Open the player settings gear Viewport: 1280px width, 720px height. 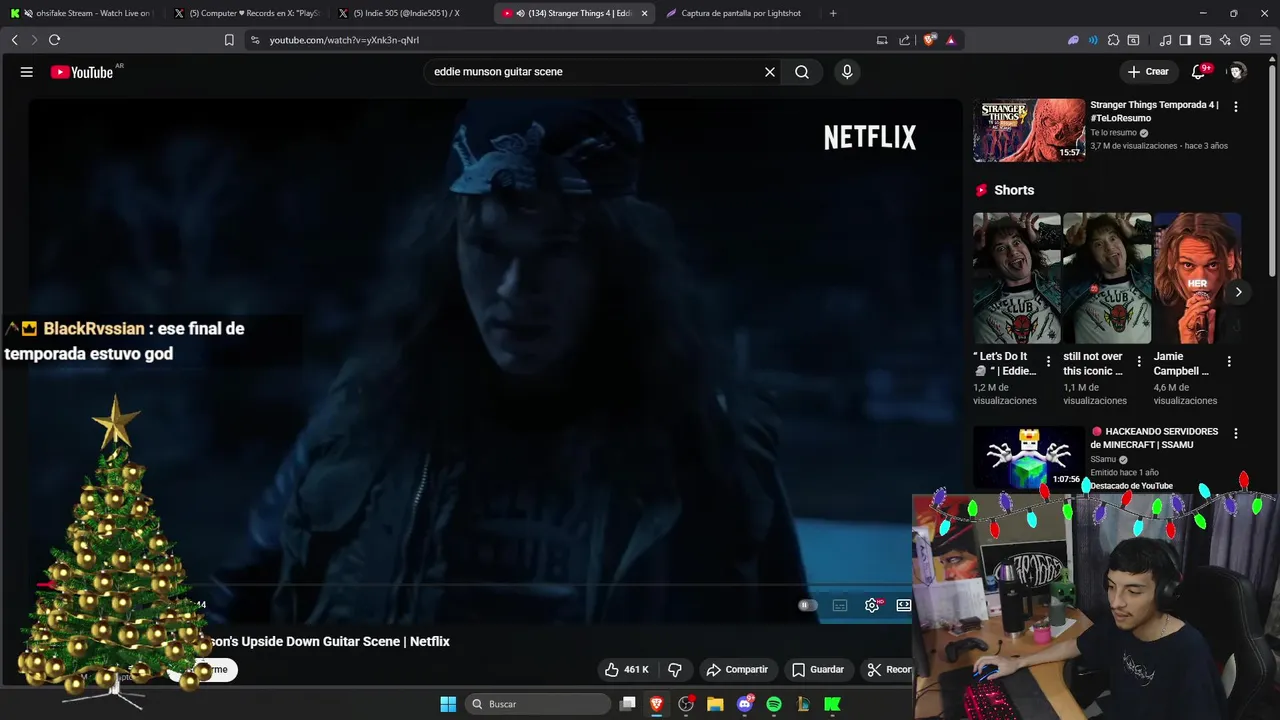872,605
